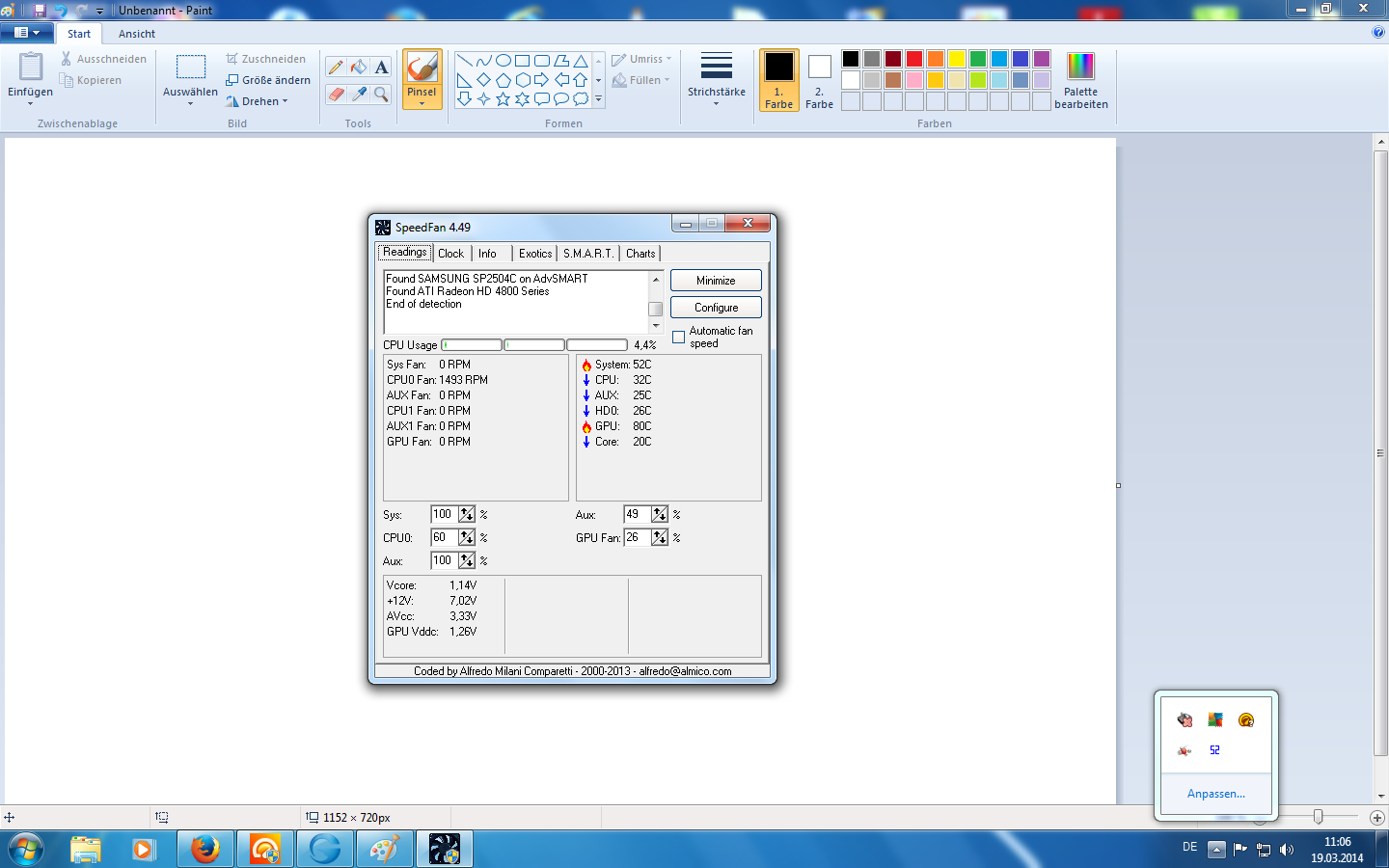The height and width of the screenshot is (868, 1389).
Task: Click the Action Center flag icon
Action: click(x=1240, y=850)
